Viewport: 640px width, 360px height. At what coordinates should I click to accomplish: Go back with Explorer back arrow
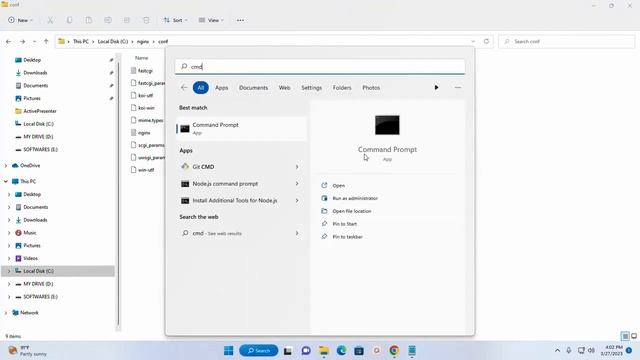[x=9, y=41]
